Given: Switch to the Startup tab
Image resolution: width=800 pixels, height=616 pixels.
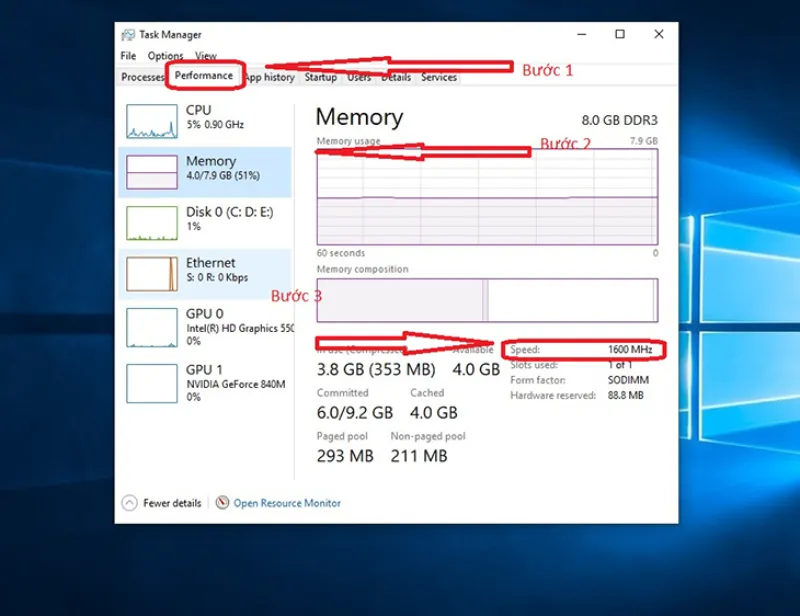Looking at the screenshot, I should (321, 77).
